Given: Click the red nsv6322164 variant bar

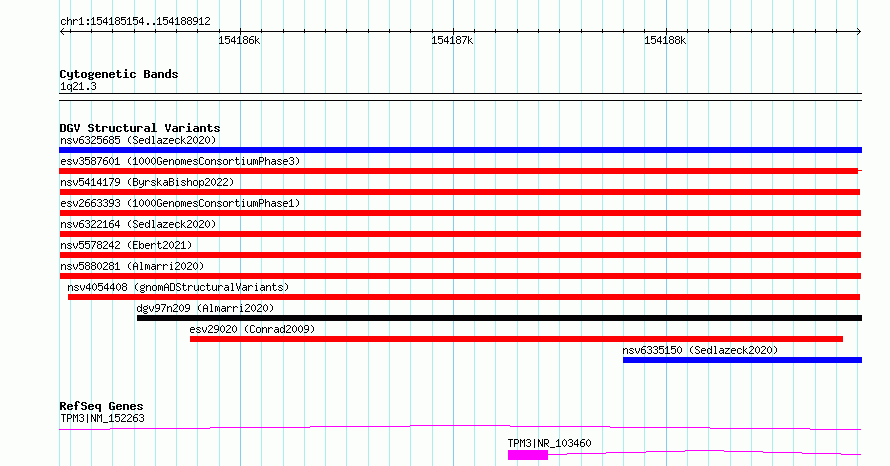Looking at the screenshot, I should [460, 234].
